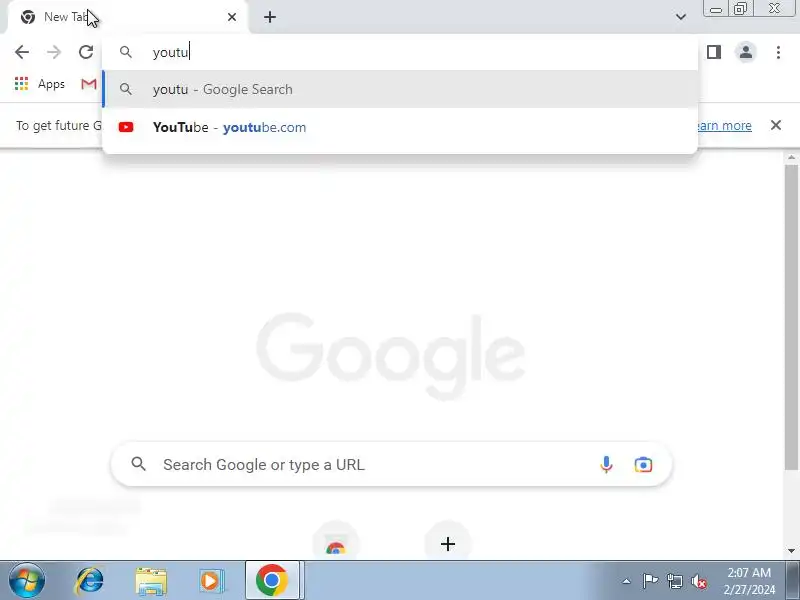The image size is (800, 600).
Task: Choose the 'youtu - Google Search' suggestion
Action: pyautogui.click(x=400, y=89)
